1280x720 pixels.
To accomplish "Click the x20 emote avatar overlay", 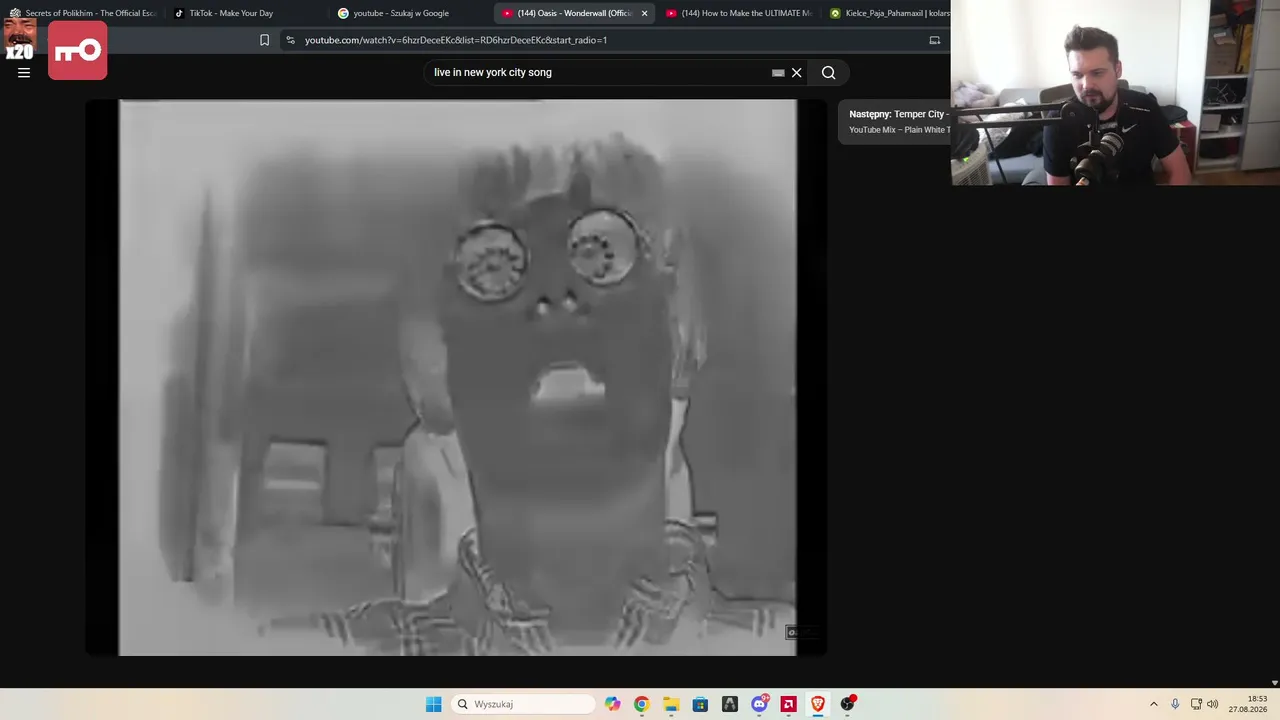I will tap(20, 40).
